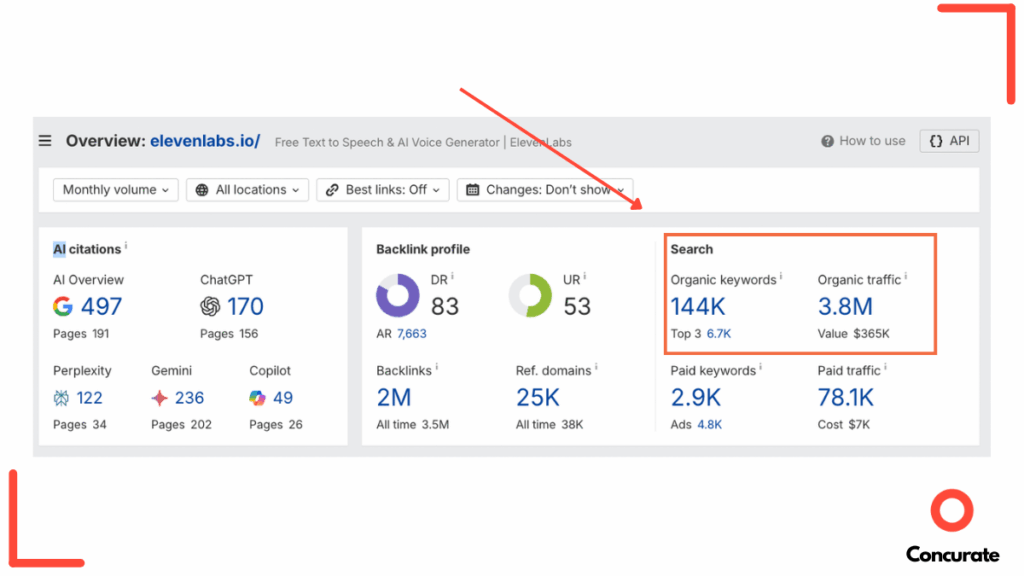Open Perplexity citations value 122
Image resolution: width=1024 pixels, height=576 pixels.
point(89,398)
